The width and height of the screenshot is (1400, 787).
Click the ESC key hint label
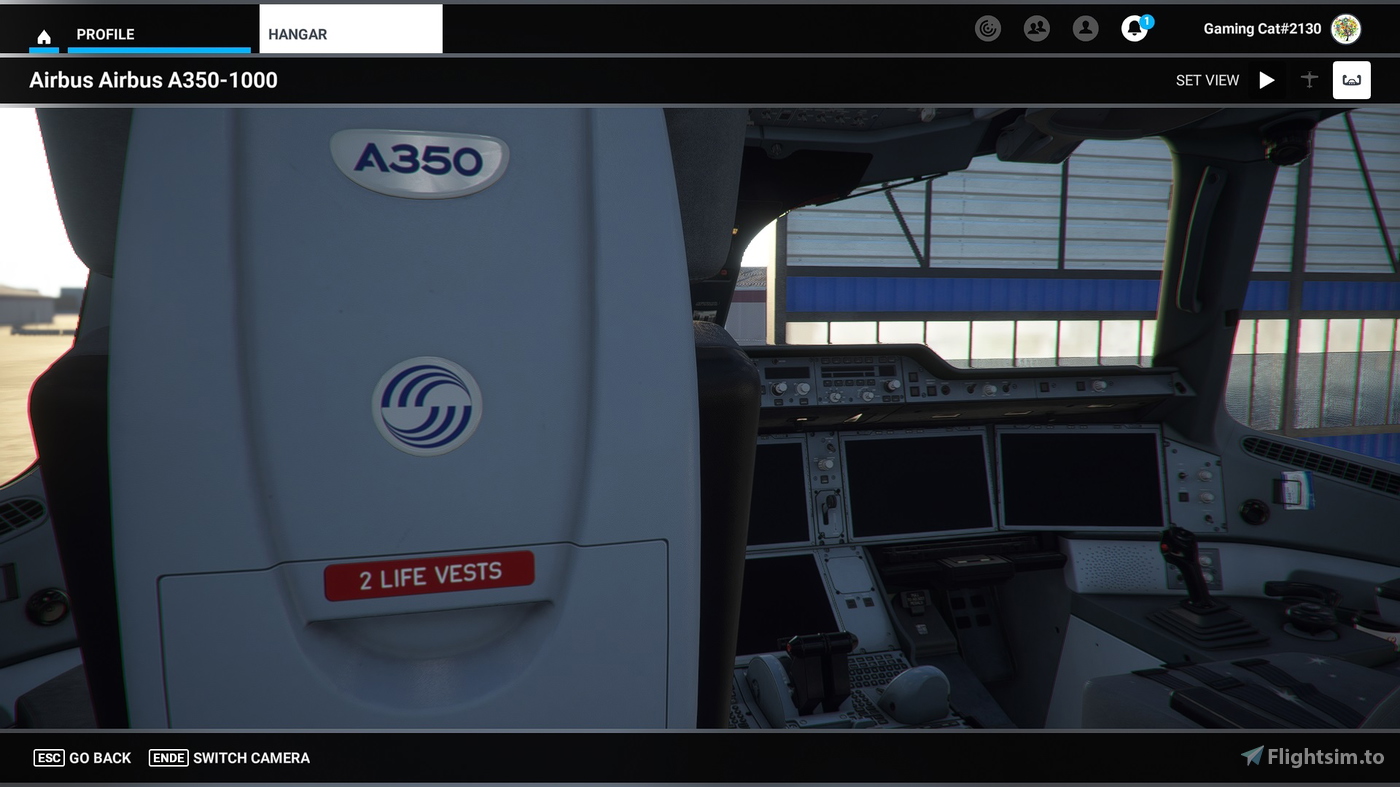[x=49, y=758]
